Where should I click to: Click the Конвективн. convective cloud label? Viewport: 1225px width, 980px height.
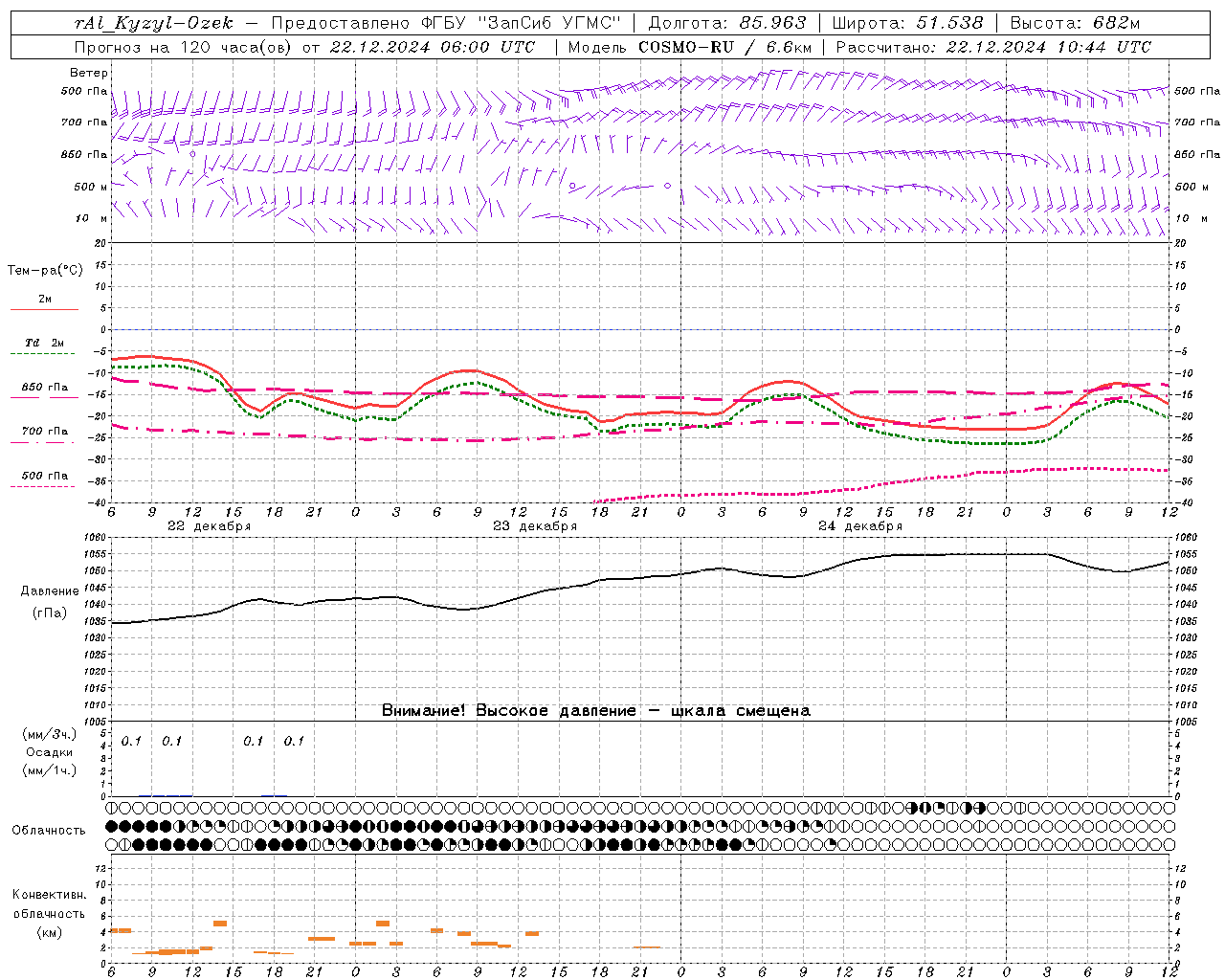click(x=49, y=895)
